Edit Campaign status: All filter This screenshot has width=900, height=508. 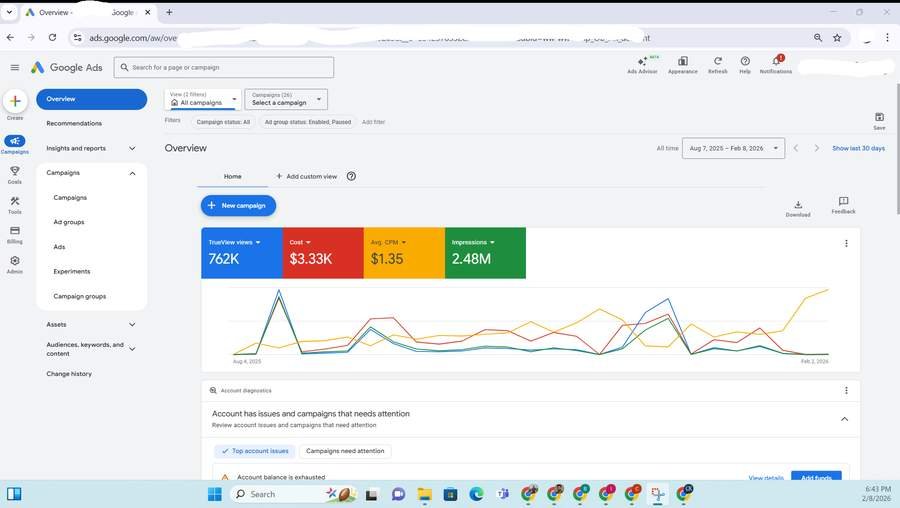[x=223, y=122]
